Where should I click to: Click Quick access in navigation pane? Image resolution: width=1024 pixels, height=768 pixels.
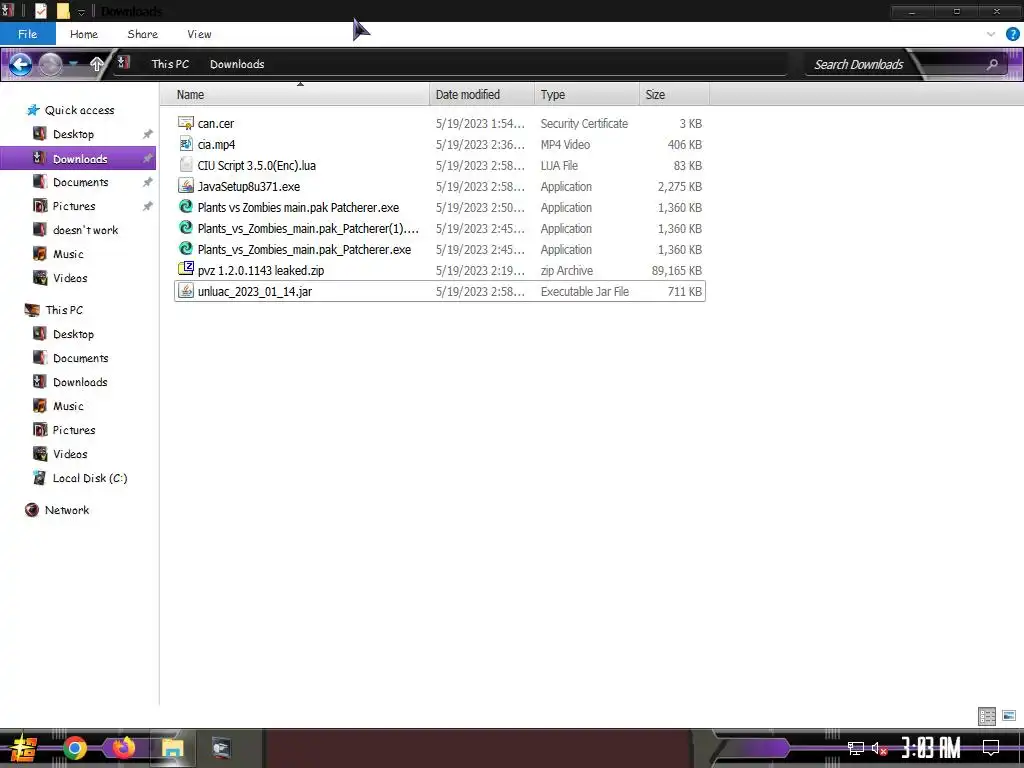[80, 110]
